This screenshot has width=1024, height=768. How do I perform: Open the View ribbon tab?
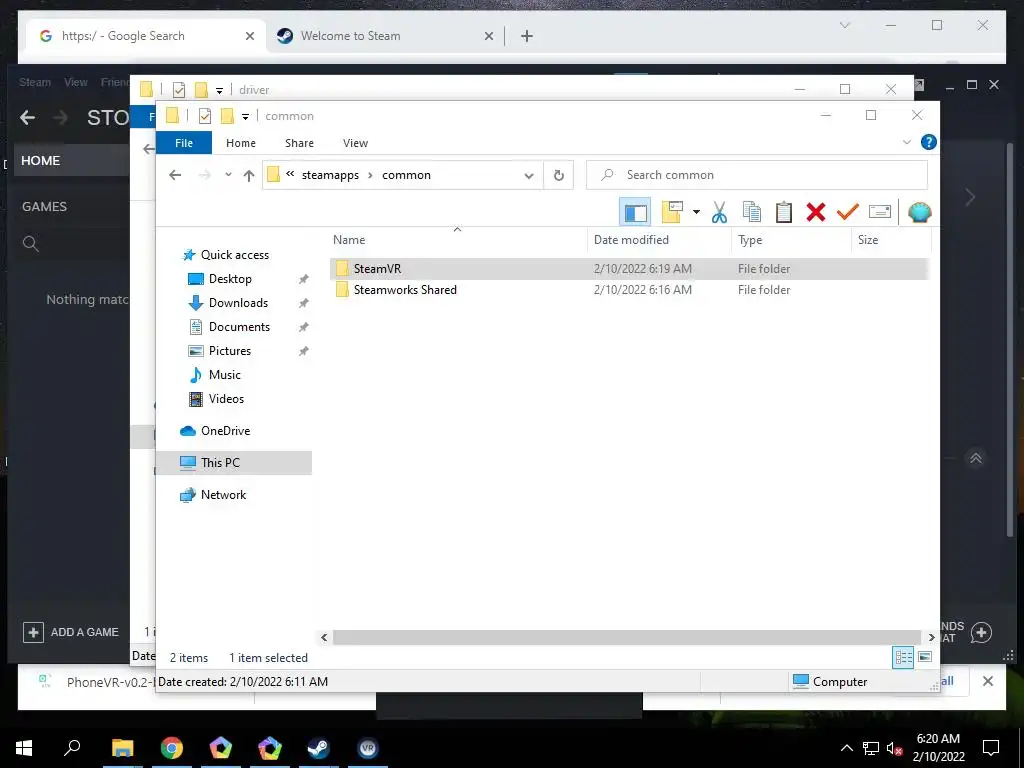[x=355, y=143]
